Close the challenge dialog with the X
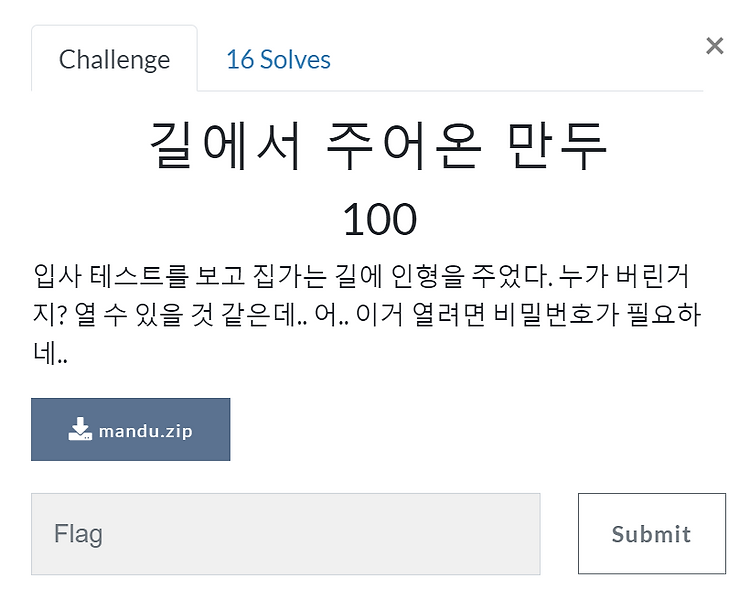 click(715, 46)
